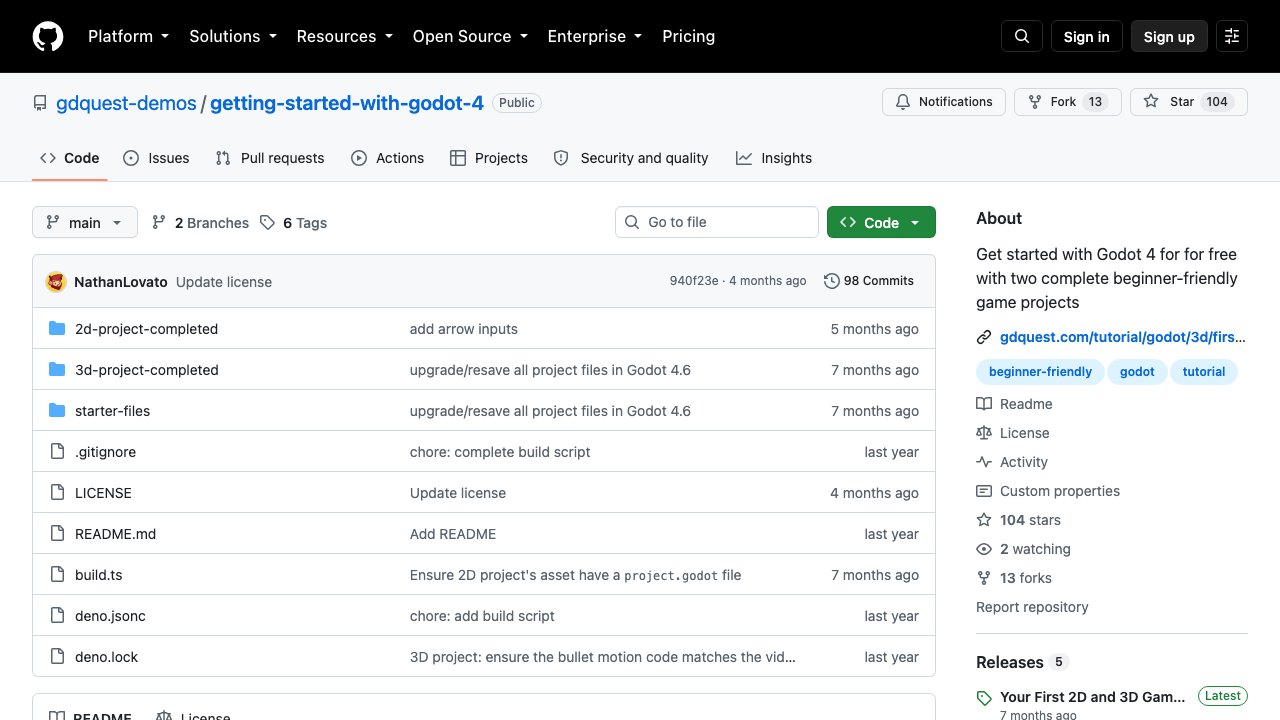Open the green Code dropdown button
This screenshot has height=720, width=1280.
point(881,222)
